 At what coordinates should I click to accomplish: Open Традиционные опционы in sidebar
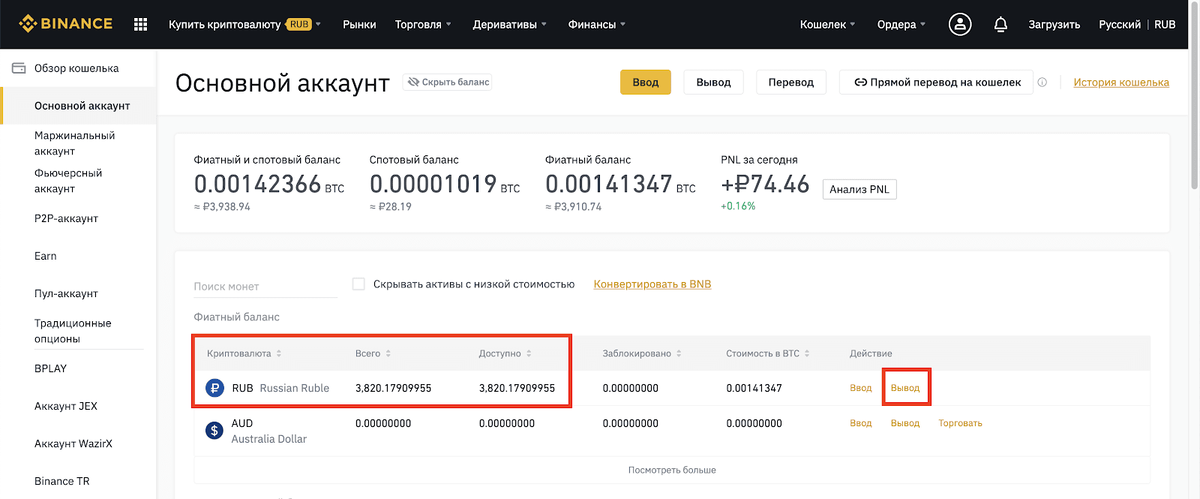point(73,331)
